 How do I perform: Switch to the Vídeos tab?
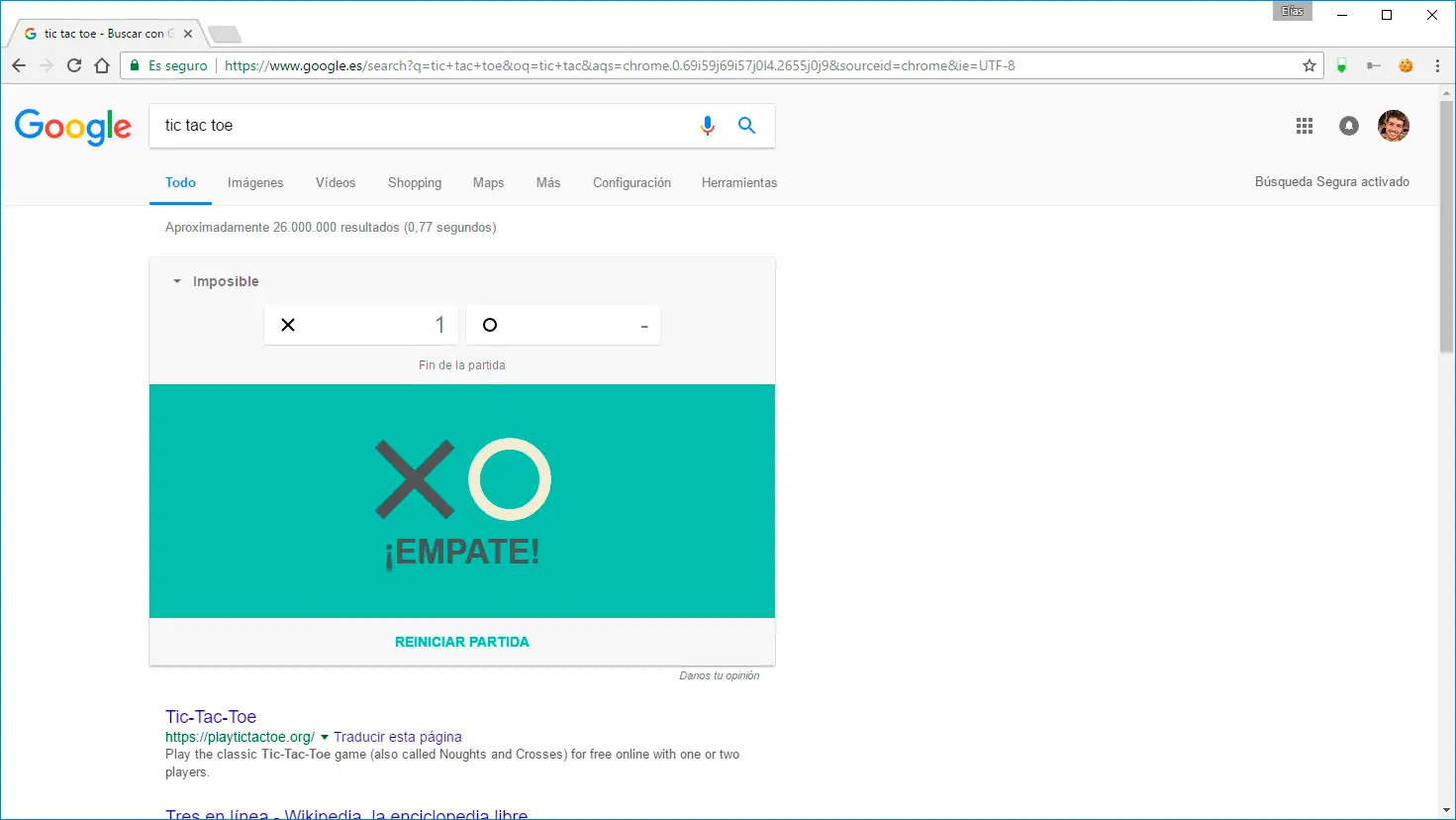(x=336, y=182)
